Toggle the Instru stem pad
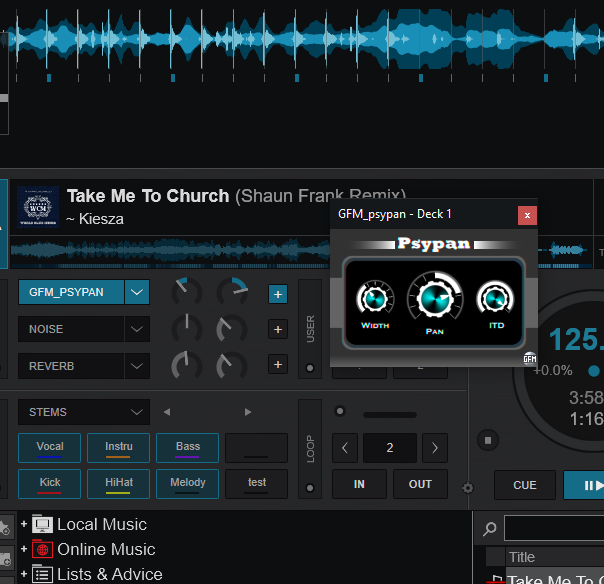 pos(119,448)
